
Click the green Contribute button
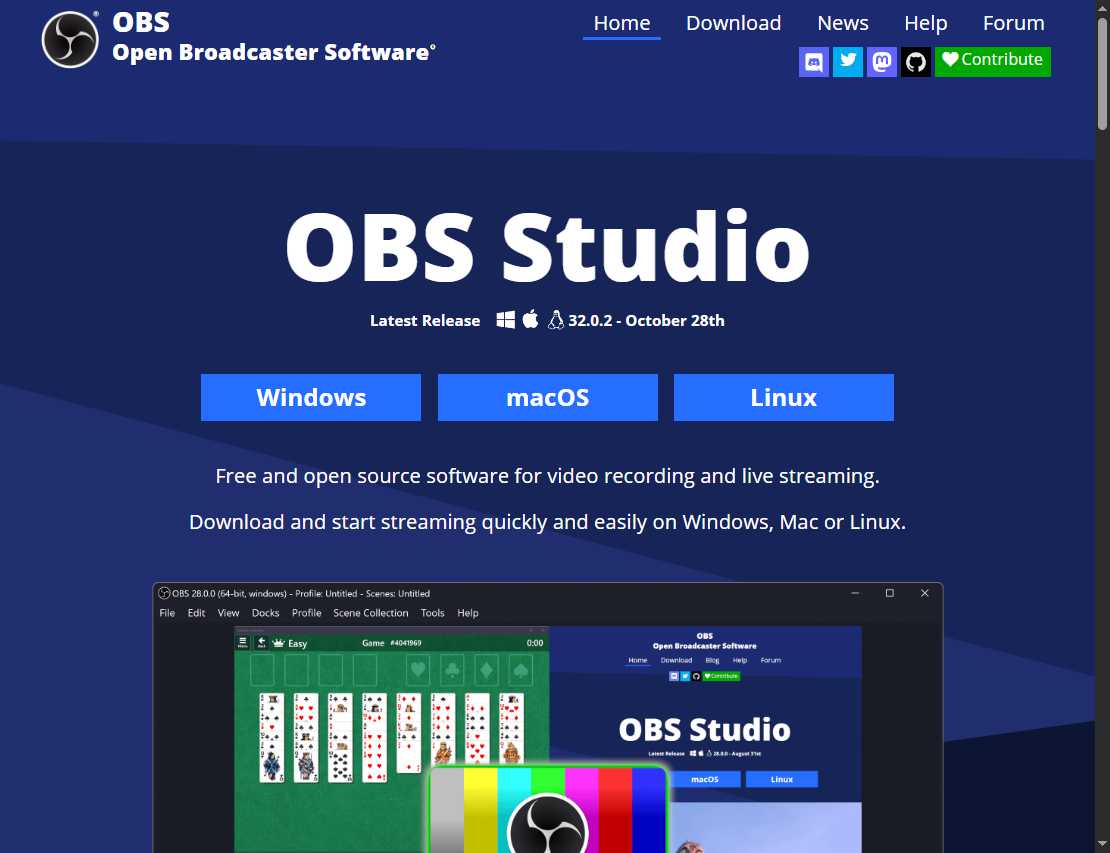992,61
